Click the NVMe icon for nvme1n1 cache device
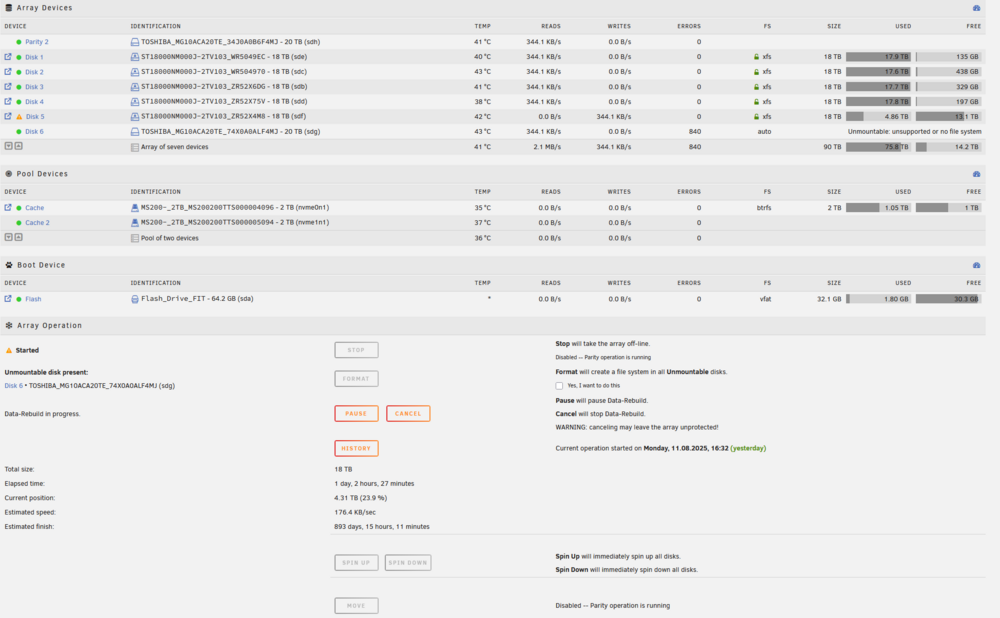 pyautogui.click(x=135, y=223)
